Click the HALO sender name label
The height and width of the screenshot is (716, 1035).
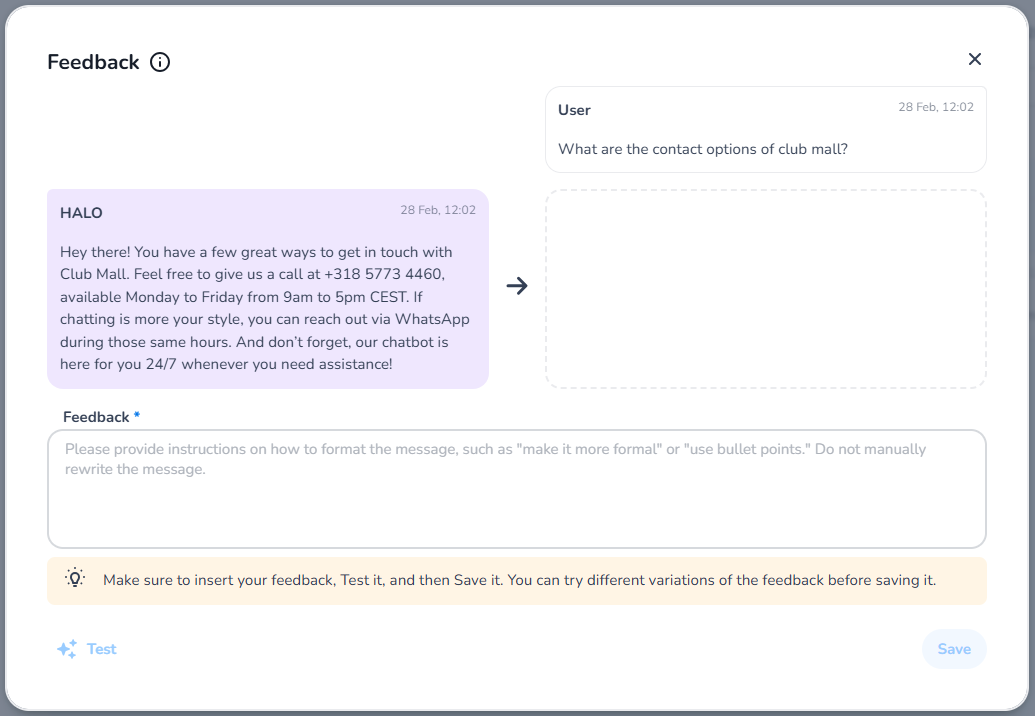(x=81, y=213)
